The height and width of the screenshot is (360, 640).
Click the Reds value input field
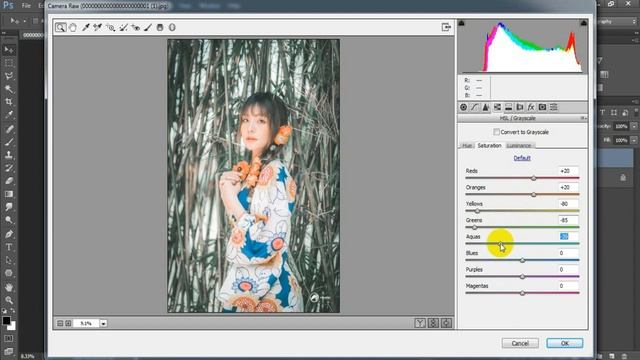pos(568,171)
